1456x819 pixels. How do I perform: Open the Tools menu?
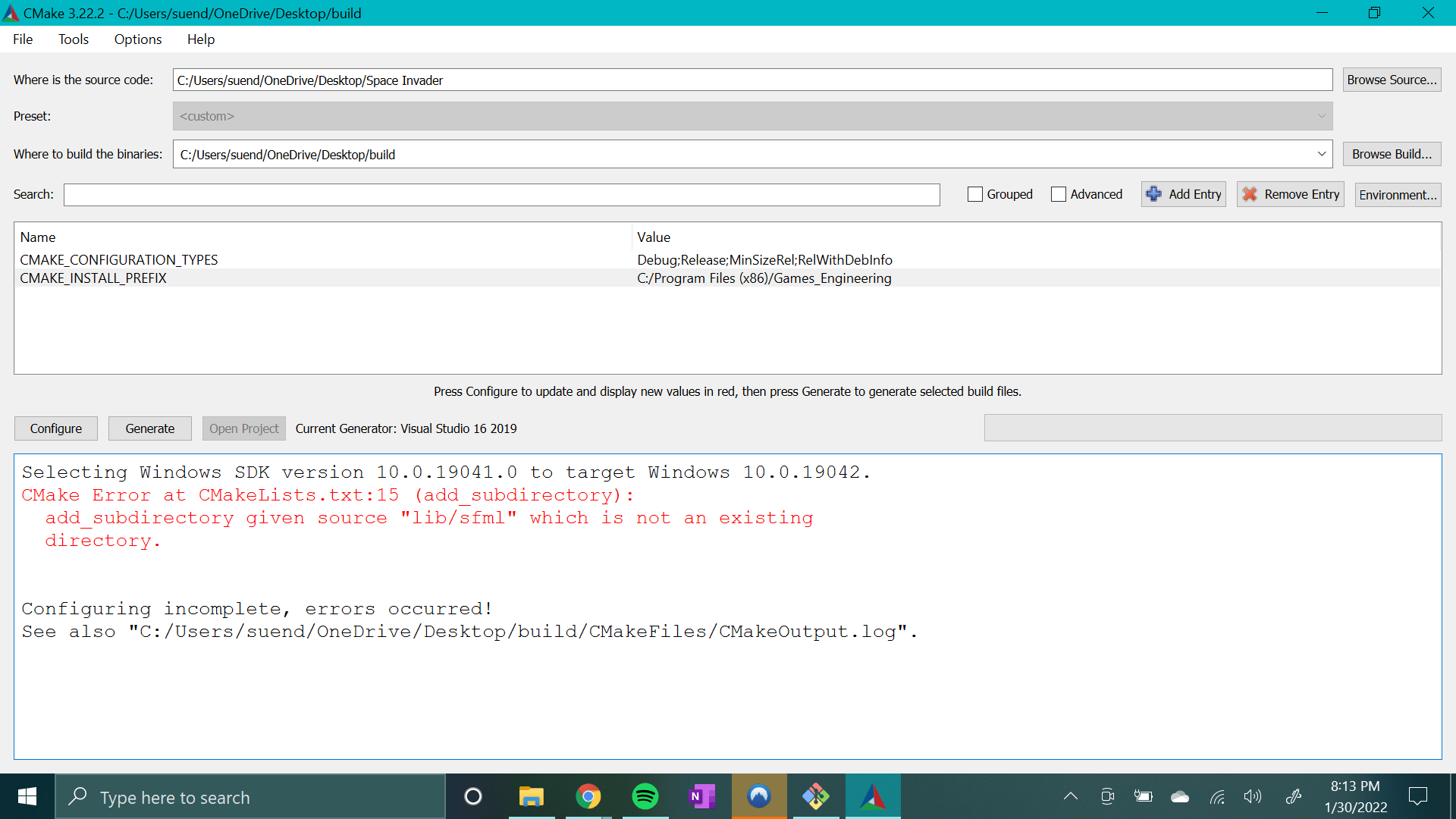click(x=73, y=39)
